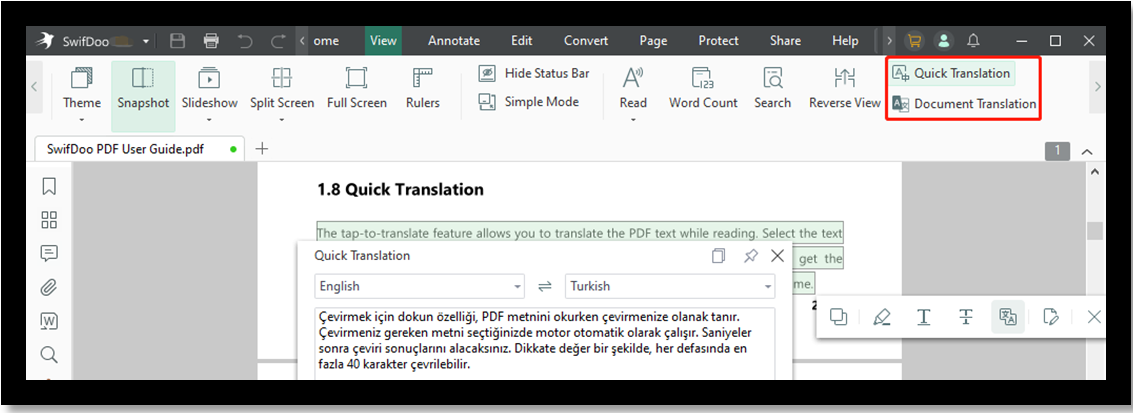This screenshot has height=413, width=1133.
Task: Click the Reverse View tool
Action: [x=845, y=87]
